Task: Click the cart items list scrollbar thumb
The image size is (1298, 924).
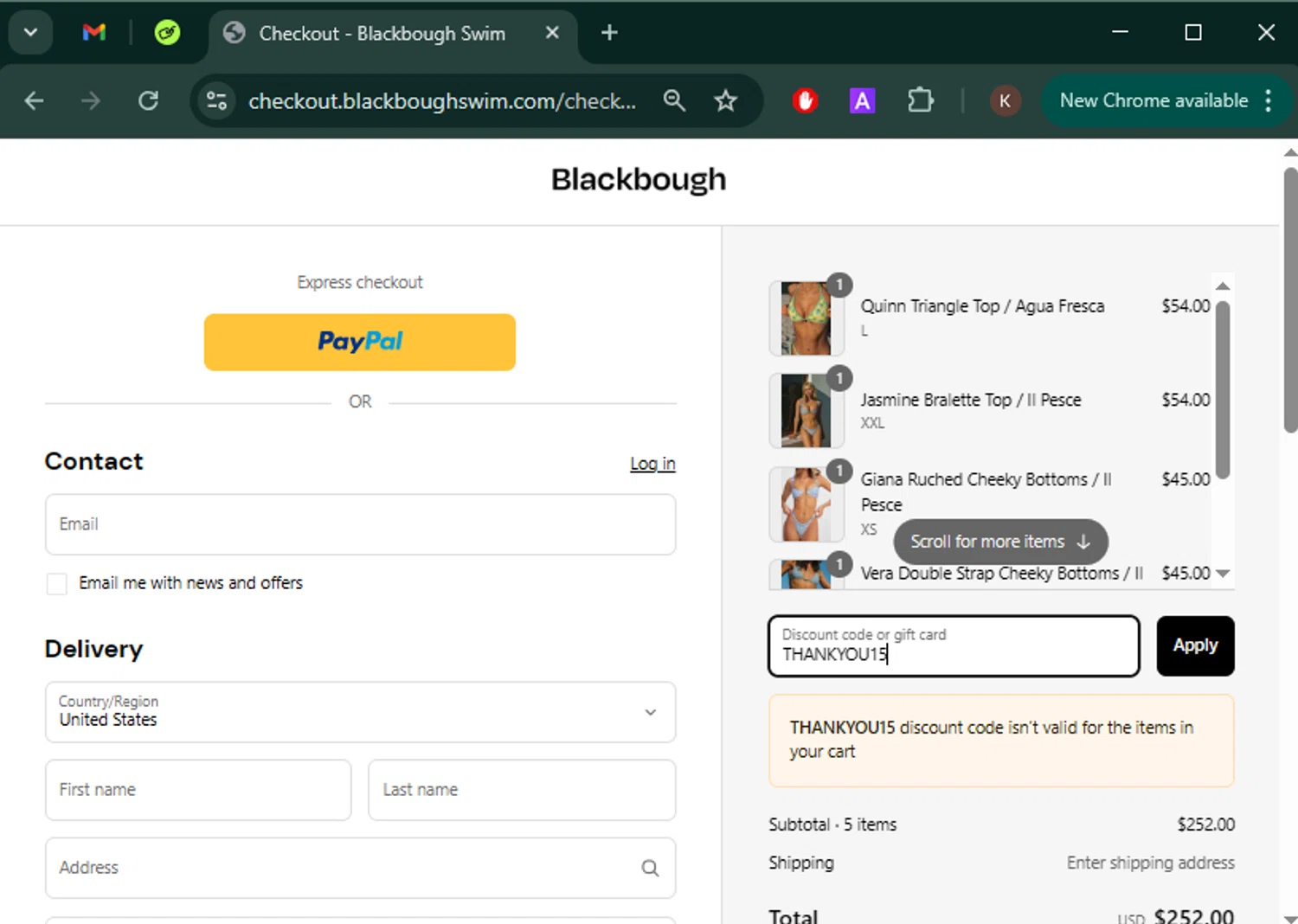Action: pos(1223,388)
